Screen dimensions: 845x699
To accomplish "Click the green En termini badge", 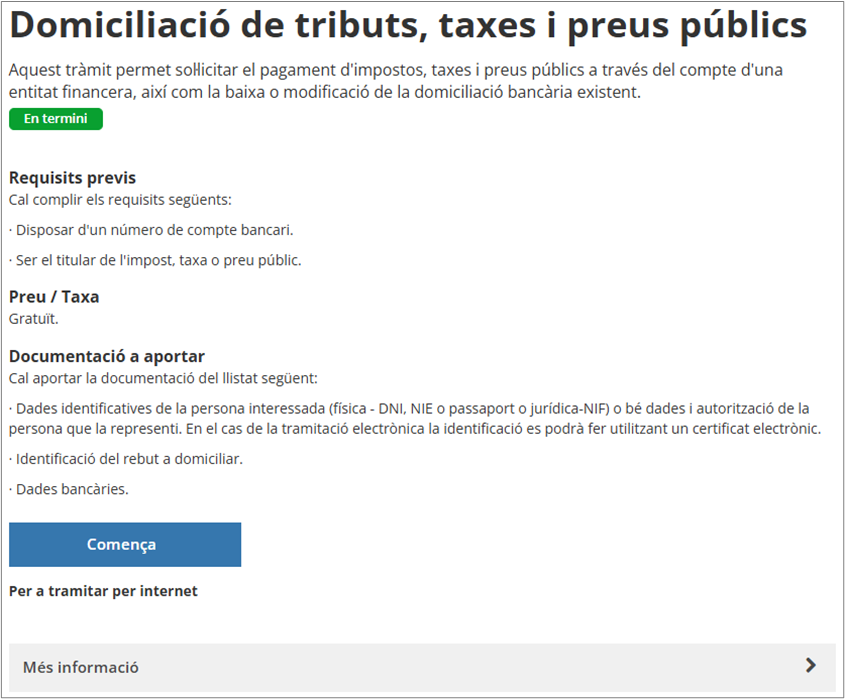I will point(56,119).
